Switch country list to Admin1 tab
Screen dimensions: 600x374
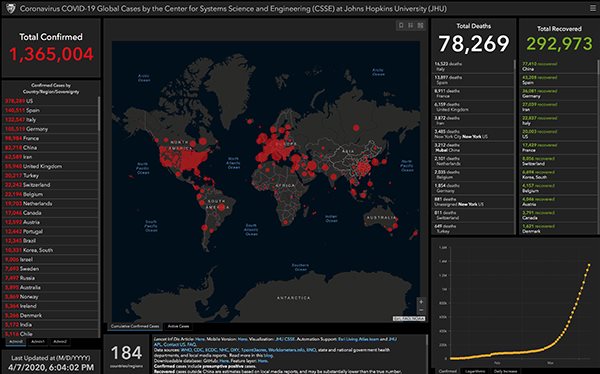pyautogui.click(x=38, y=341)
